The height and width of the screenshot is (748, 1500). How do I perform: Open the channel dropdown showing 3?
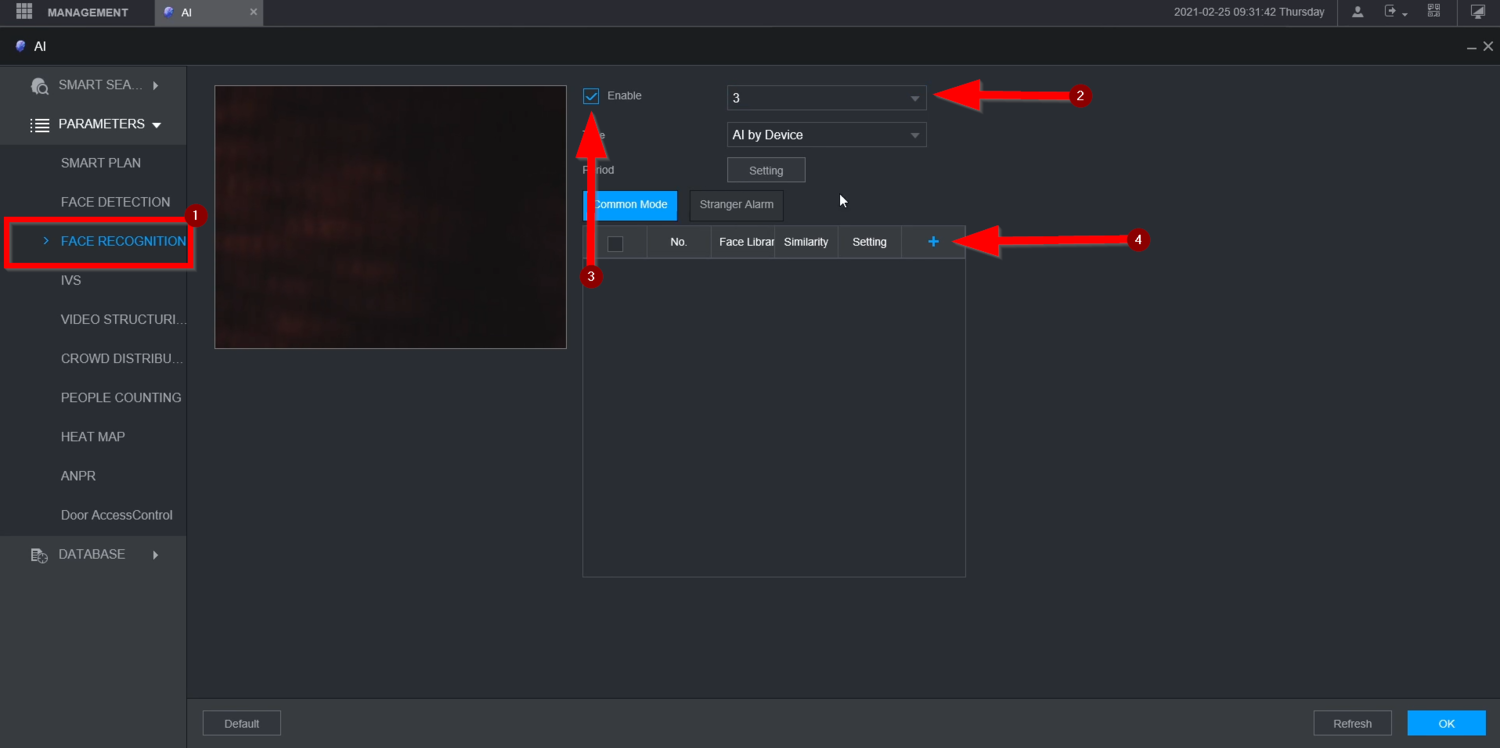[826, 98]
